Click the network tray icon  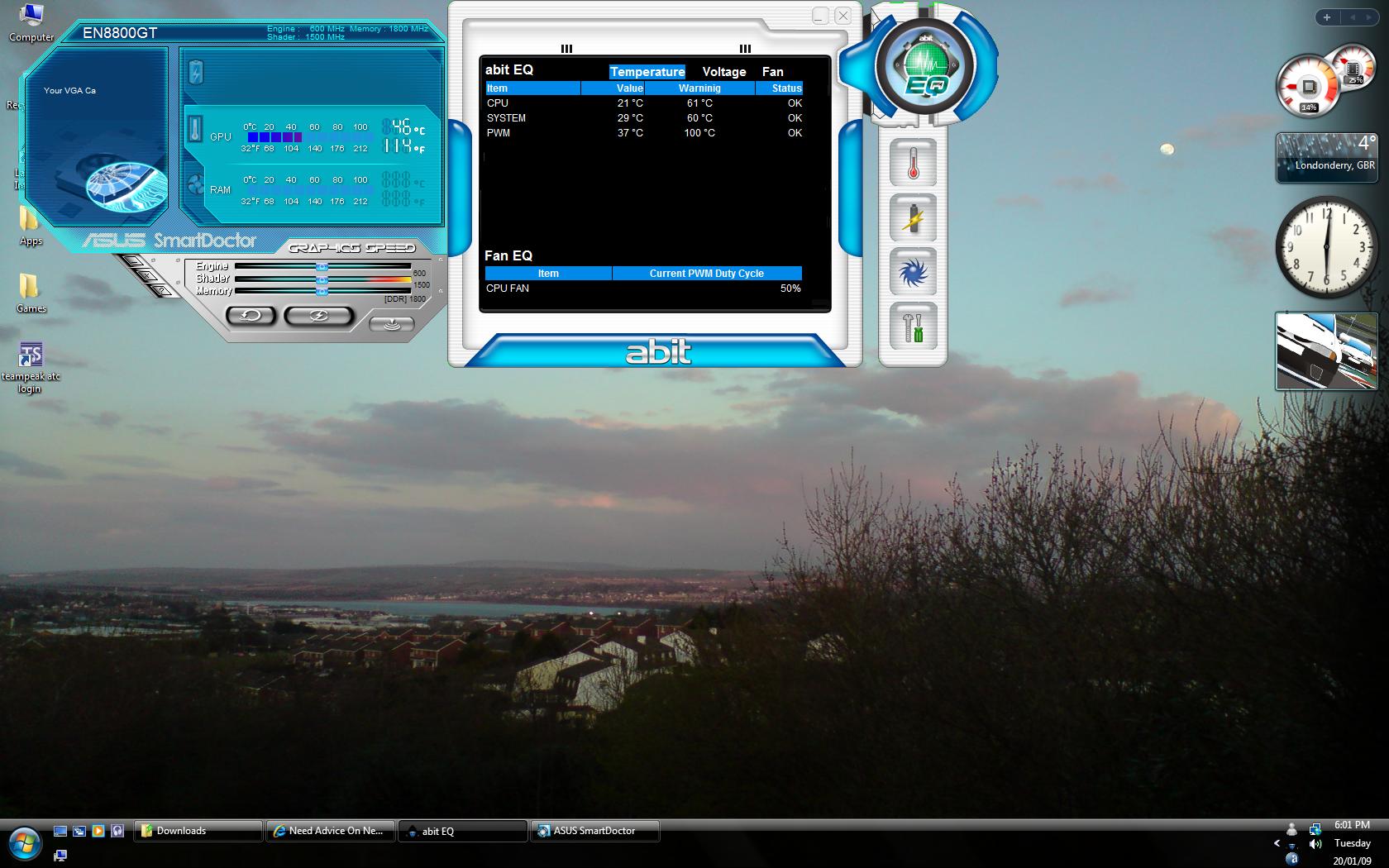[x=1315, y=828]
